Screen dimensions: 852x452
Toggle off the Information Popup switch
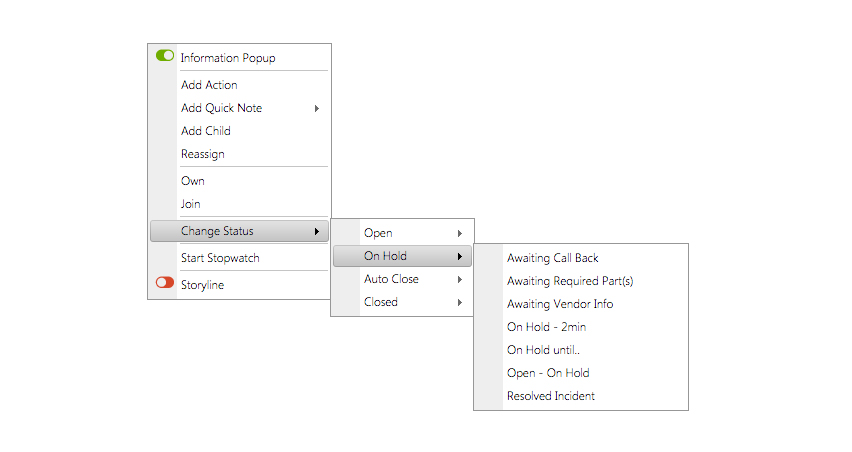[165, 55]
